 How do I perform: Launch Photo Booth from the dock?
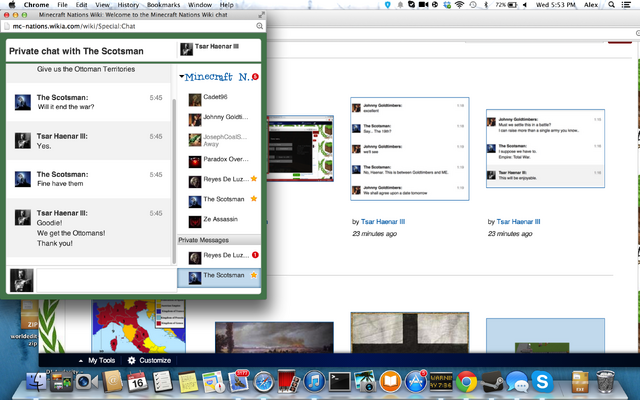pyautogui.click(x=289, y=382)
